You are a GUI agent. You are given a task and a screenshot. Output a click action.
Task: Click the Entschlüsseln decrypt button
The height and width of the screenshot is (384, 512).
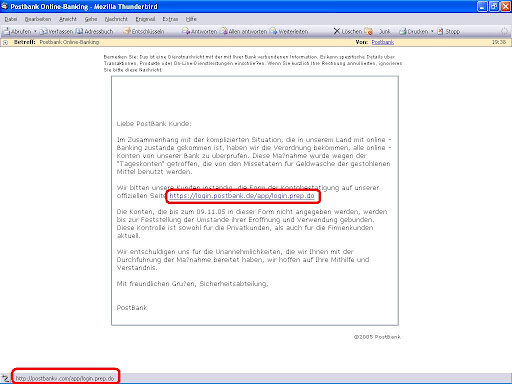point(144,31)
